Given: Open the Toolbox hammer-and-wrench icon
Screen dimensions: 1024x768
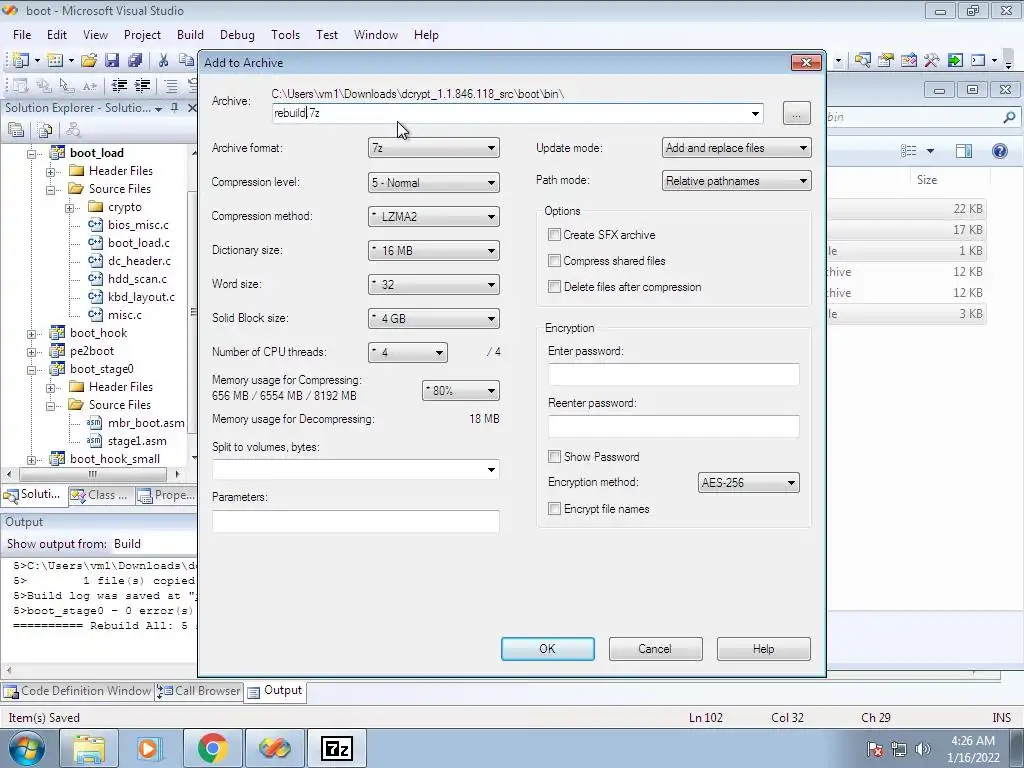Looking at the screenshot, I should point(932,61).
